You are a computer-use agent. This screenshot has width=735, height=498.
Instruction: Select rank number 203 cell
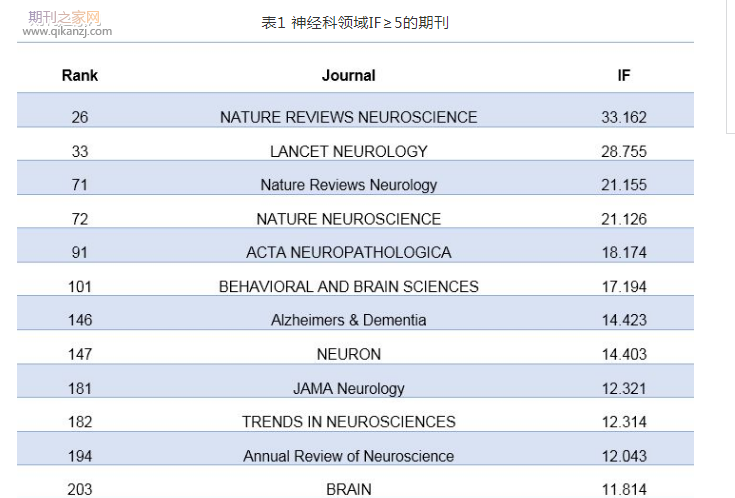click(x=80, y=489)
